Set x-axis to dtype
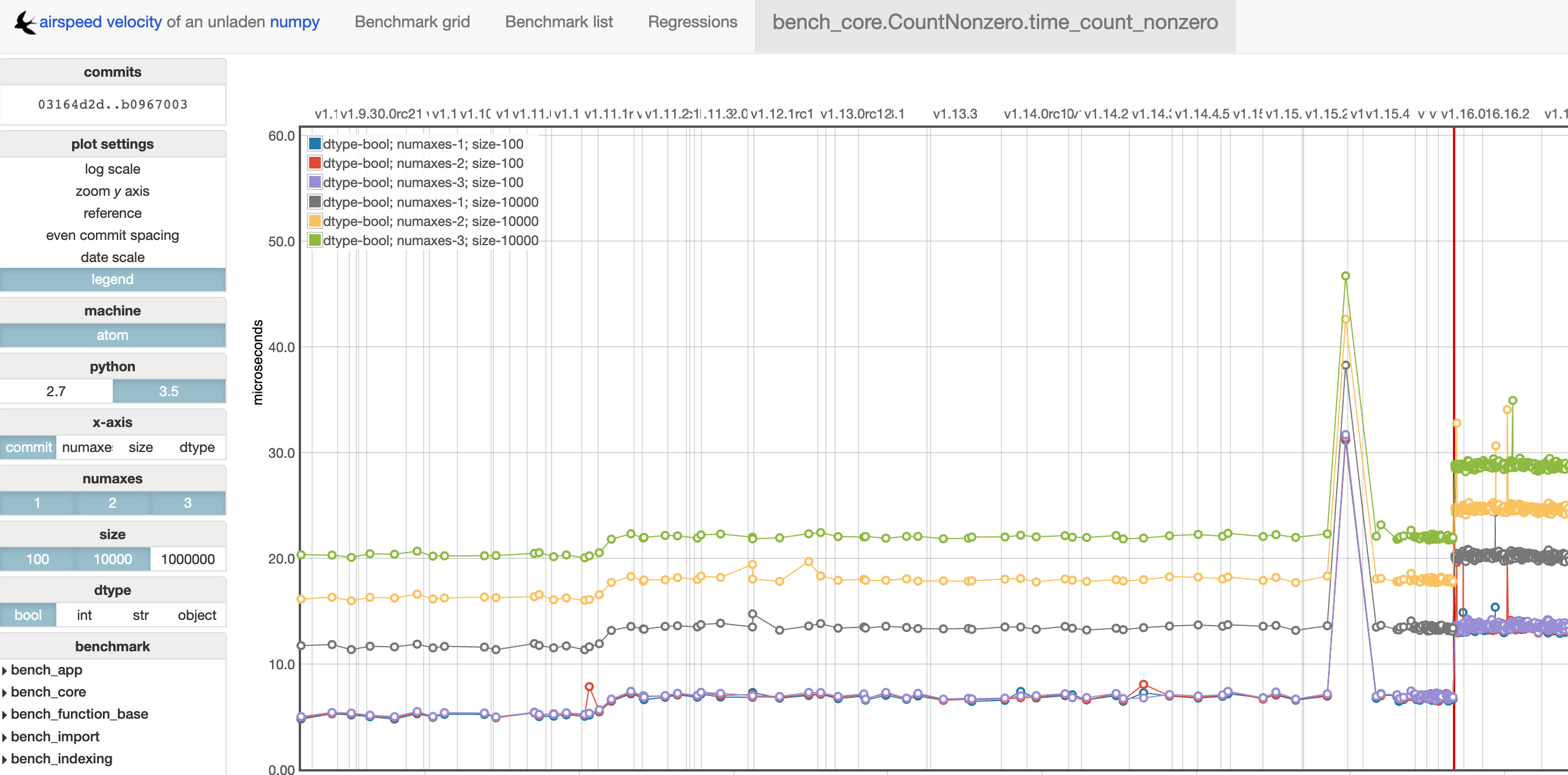The image size is (1568, 775). tap(196, 447)
